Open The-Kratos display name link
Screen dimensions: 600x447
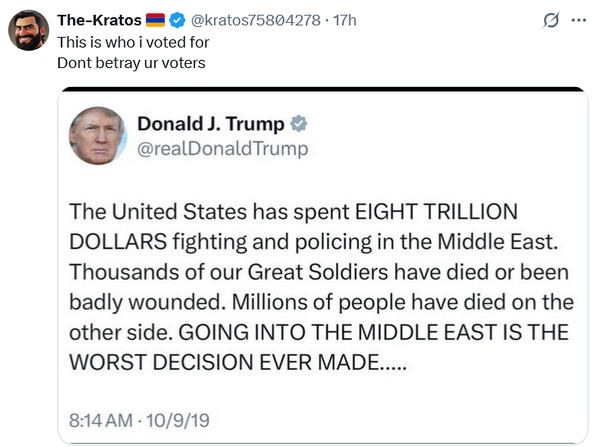pyautogui.click(x=99, y=20)
